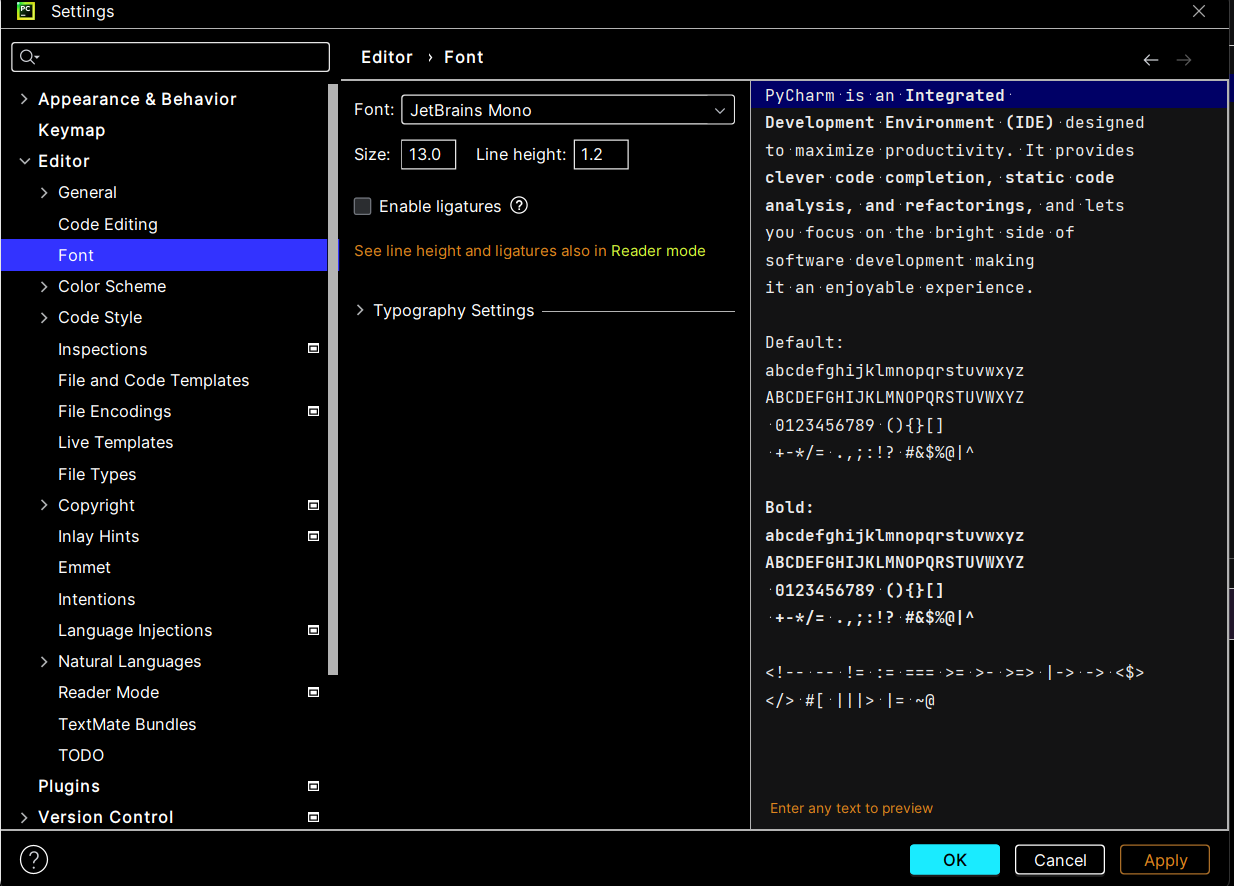Image resolution: width=1234 pixels, height=886 pixels.
Task: Expand the General tree node
Action: tap(44, 192)
